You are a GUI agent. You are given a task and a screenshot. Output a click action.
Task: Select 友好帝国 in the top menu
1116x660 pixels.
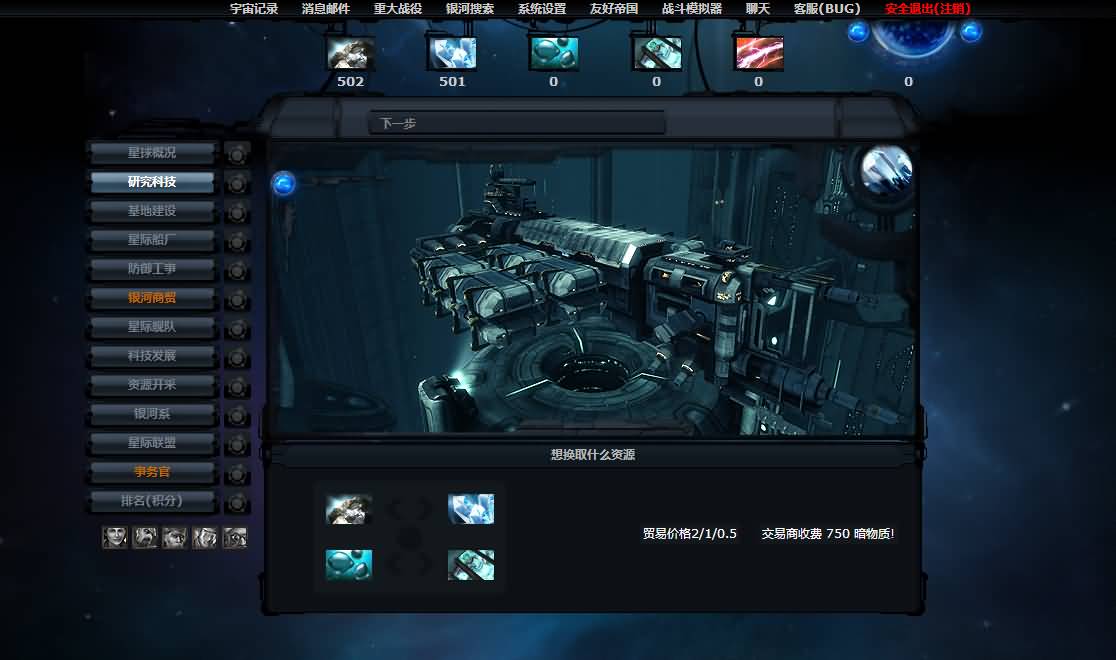(614, 9)
